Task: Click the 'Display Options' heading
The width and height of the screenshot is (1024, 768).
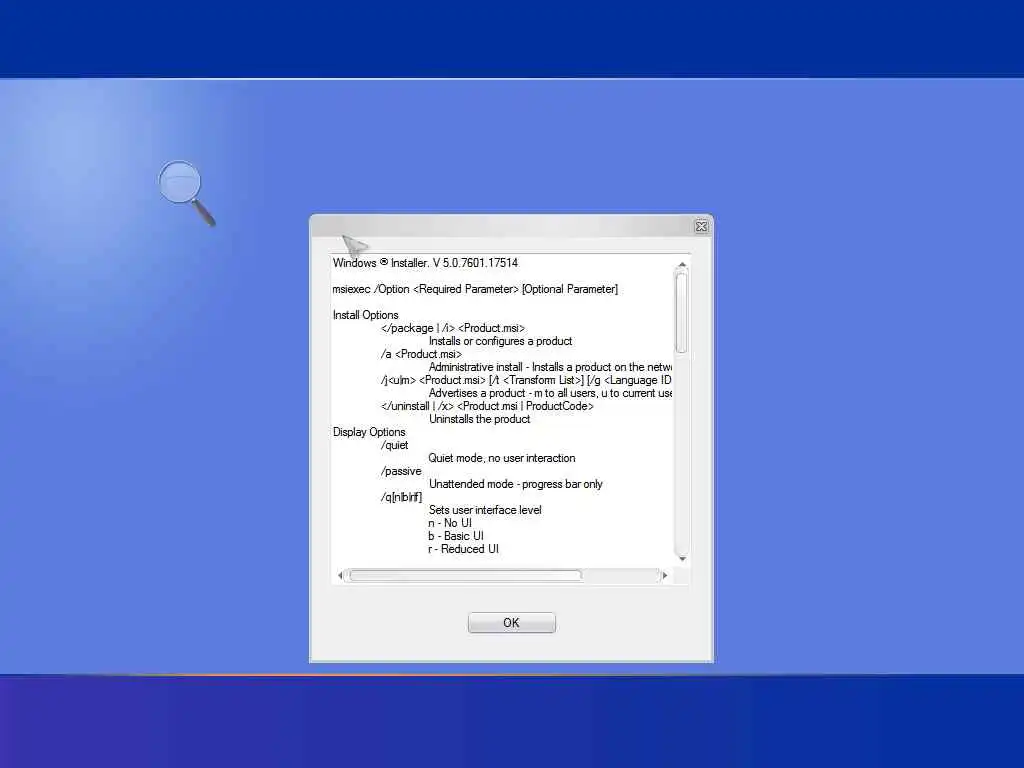Action: click(369, 432)
